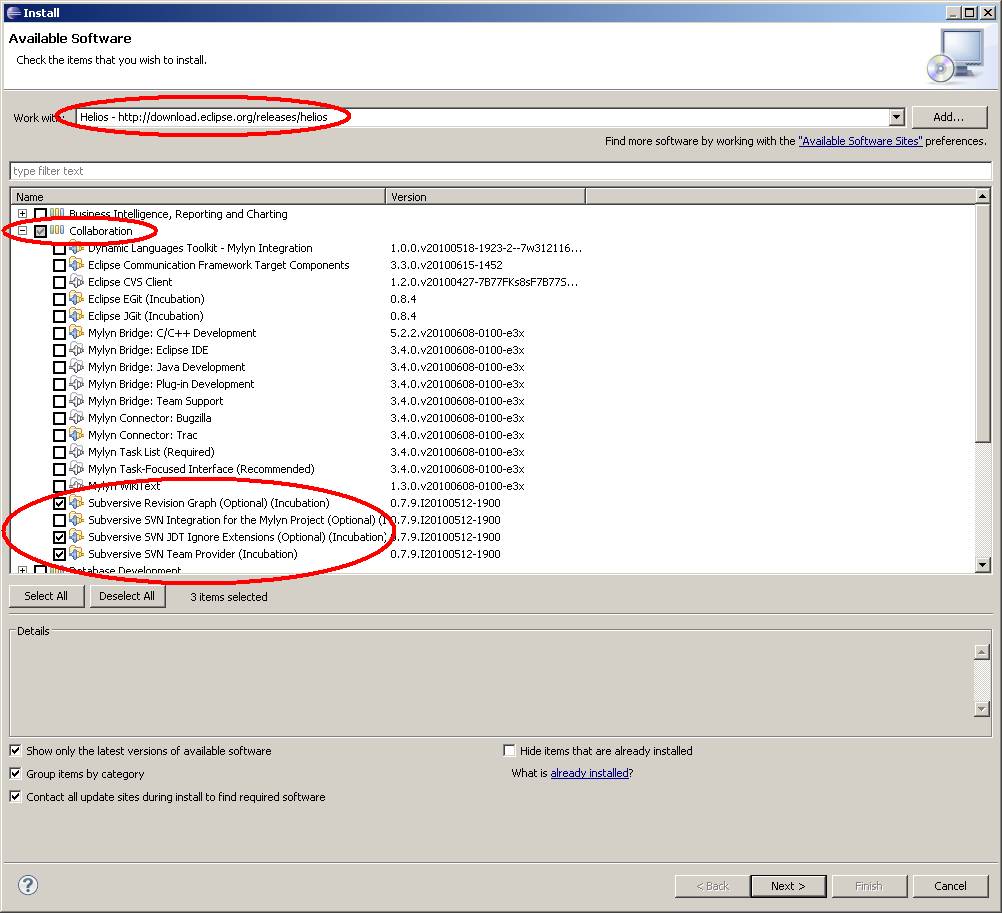Viewport: 1002px width, 913px height.
Task: Click the Eclipse CVS Client feature icon
Action: [x=77, y=282]
